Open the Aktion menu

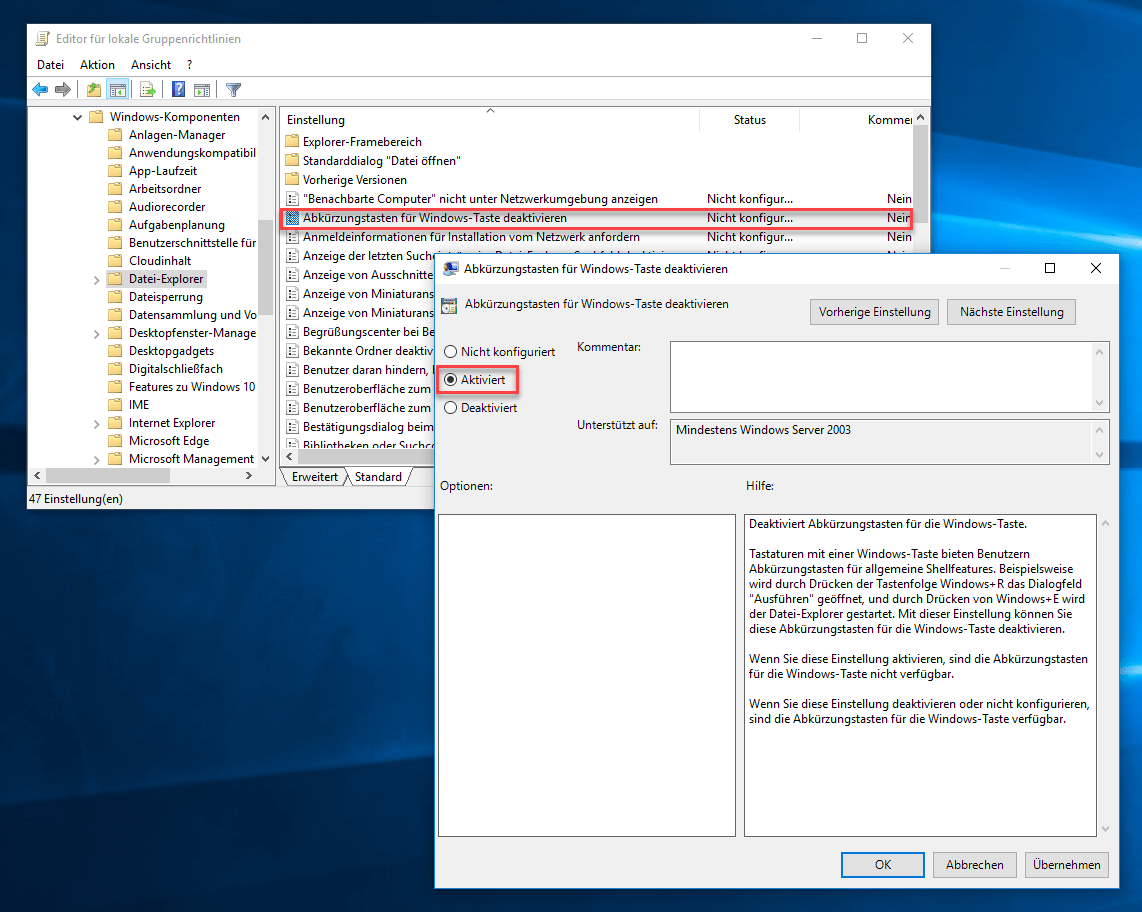(x=97, y=64)
